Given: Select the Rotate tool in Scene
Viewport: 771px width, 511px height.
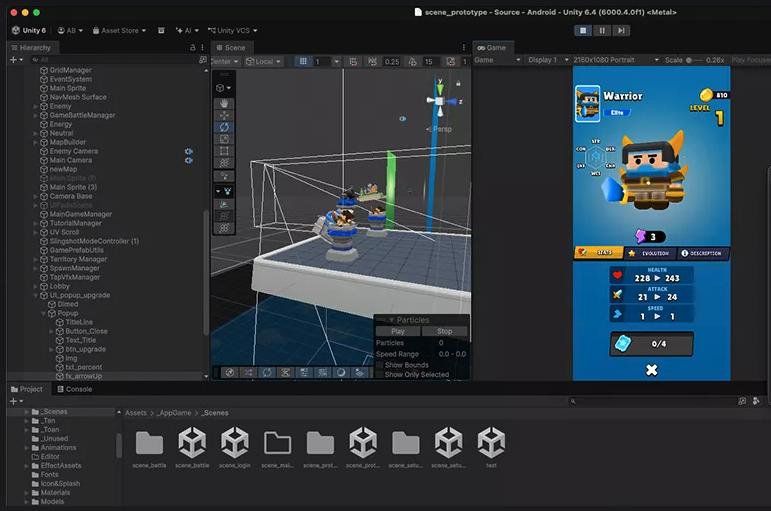Looking at the screenshot, I should [224, 127].
